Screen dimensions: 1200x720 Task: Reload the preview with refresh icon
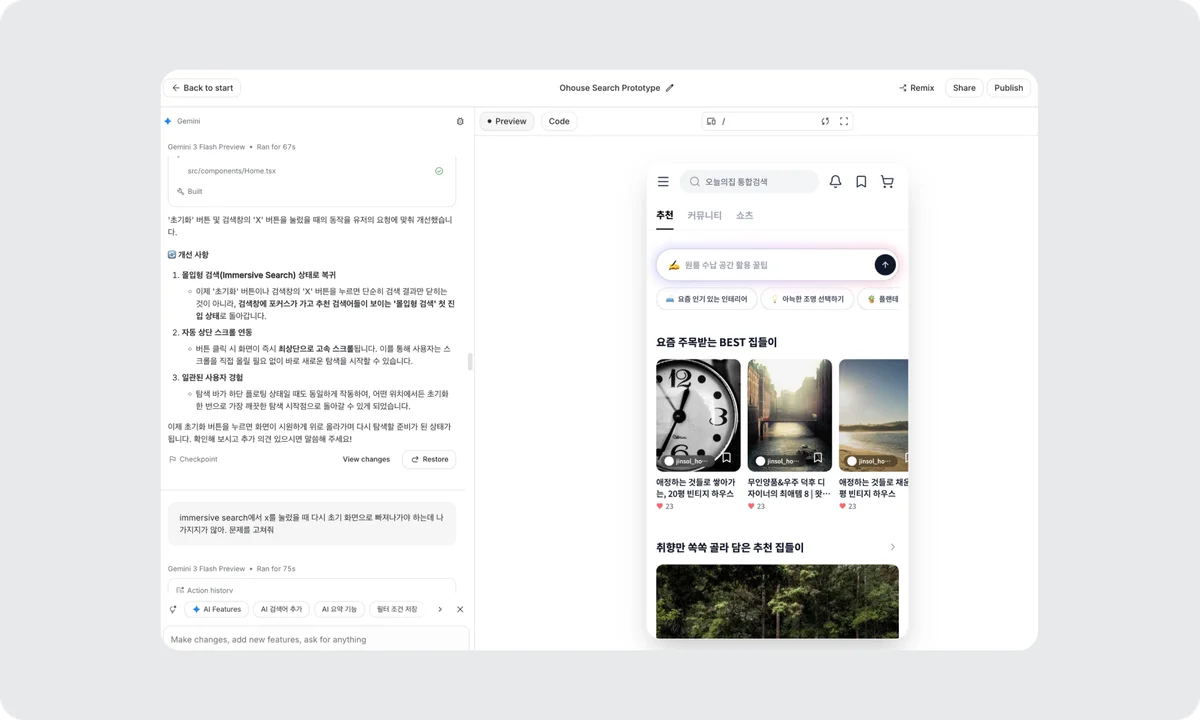click(x=825, y=121)
